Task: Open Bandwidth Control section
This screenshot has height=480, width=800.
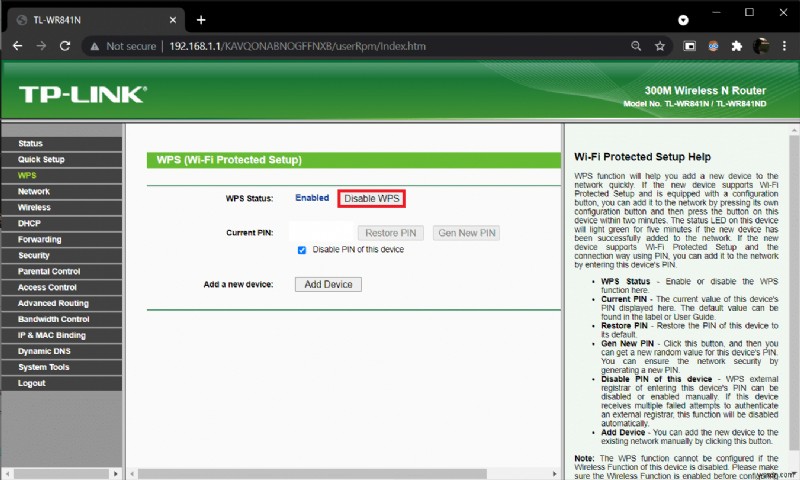Action: (62, 319)
